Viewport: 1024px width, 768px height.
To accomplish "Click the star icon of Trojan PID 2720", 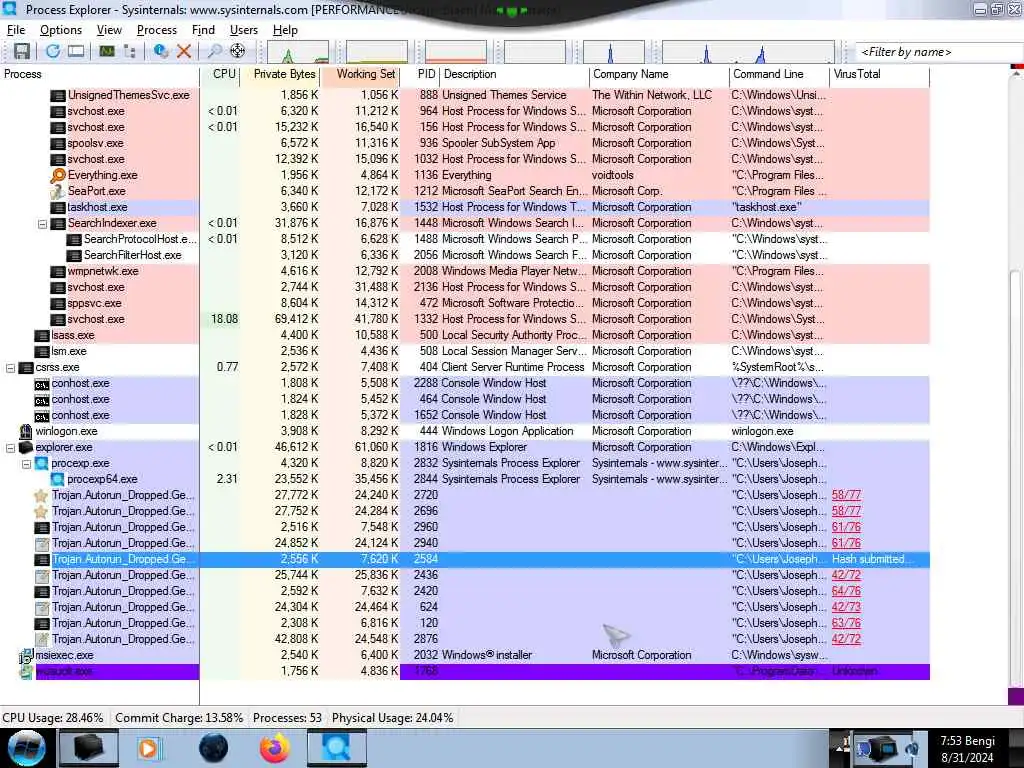I will [x=41, y=496].
